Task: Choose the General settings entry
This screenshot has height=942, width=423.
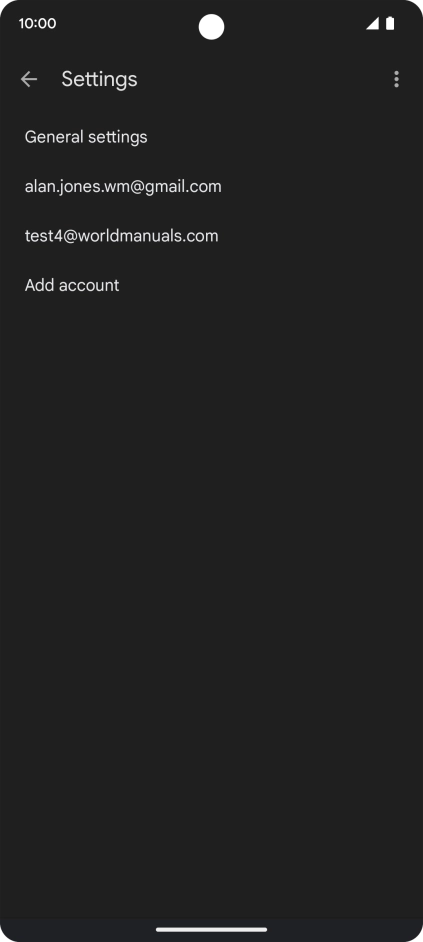Action: 212,137
